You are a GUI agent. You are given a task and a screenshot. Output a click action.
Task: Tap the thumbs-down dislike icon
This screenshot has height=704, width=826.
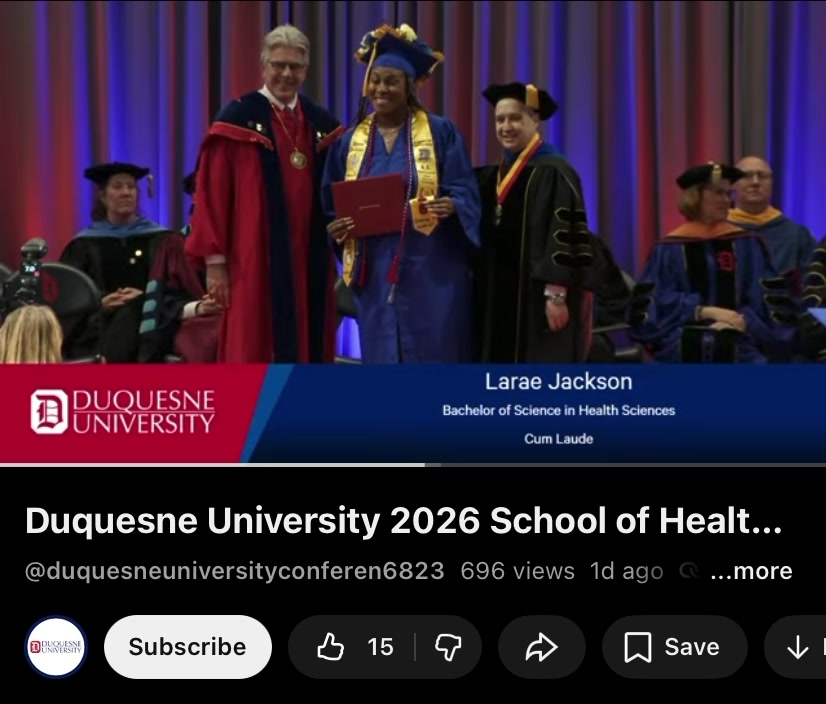click(x=448, y=648)
